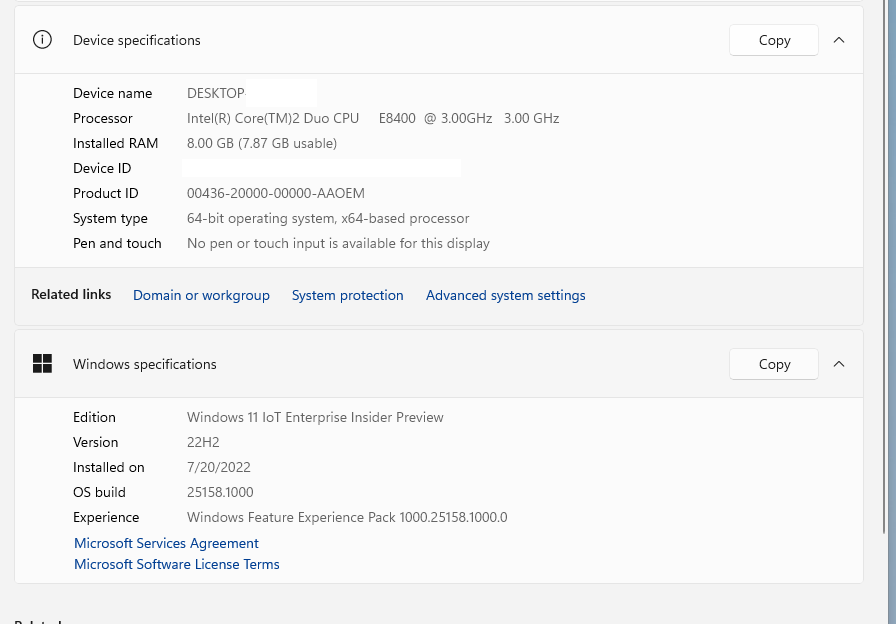
Task: Open the Domain or workgroup link
Action: (201, 295)
